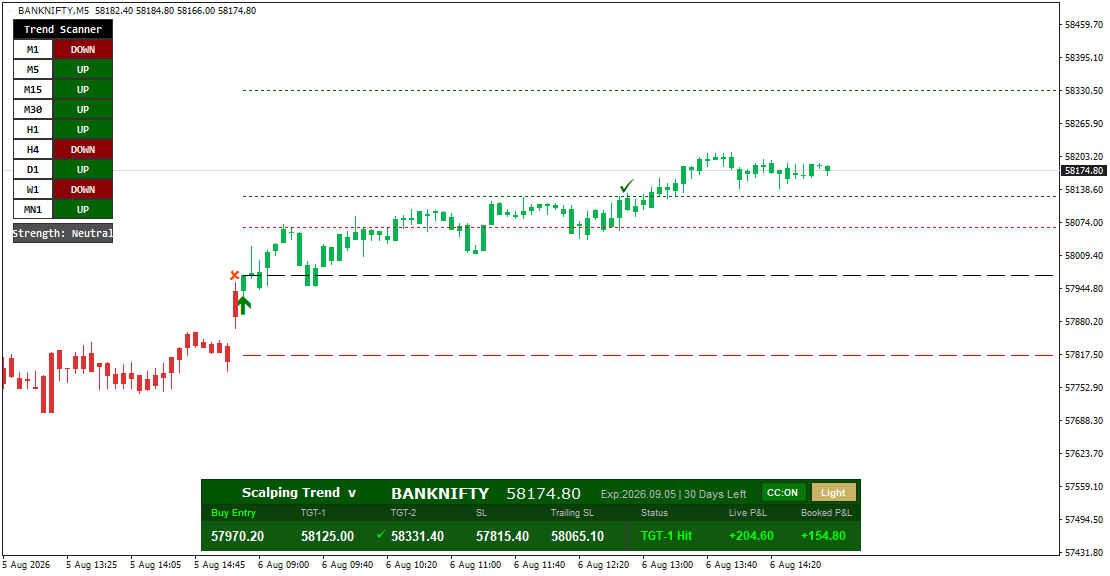Select the M15 timeframe cell
The height and width of the screenshot is (576, 1110).
click(33, 90)
